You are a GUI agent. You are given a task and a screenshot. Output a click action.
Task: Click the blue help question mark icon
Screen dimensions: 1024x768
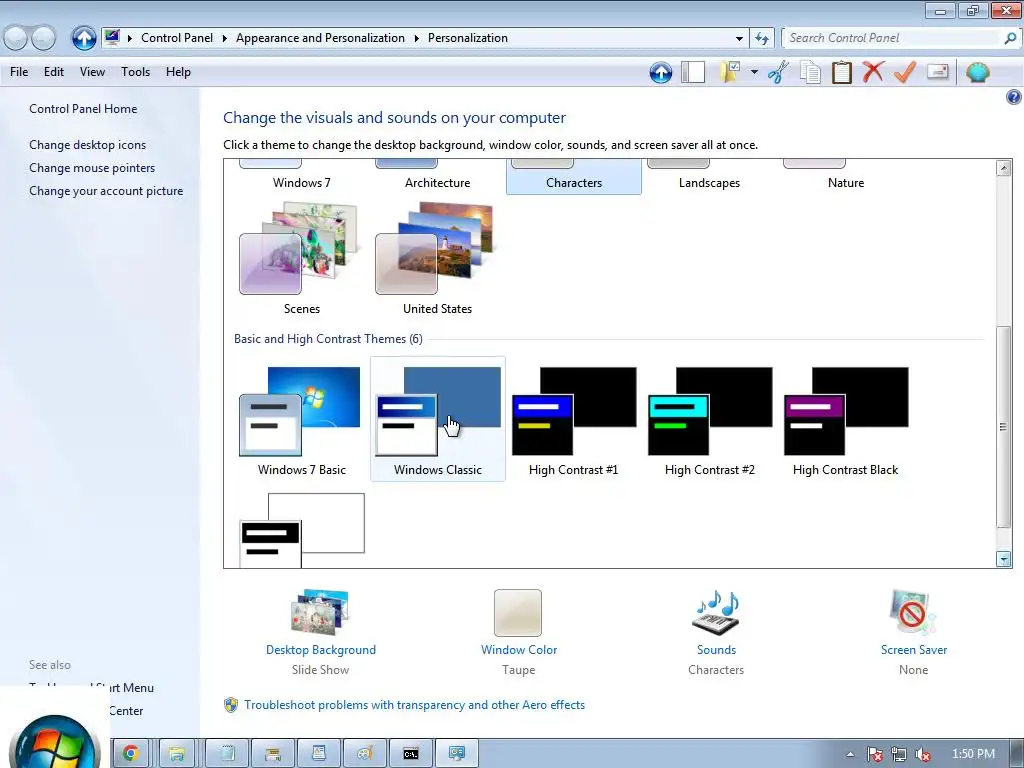coord(1014,97)
